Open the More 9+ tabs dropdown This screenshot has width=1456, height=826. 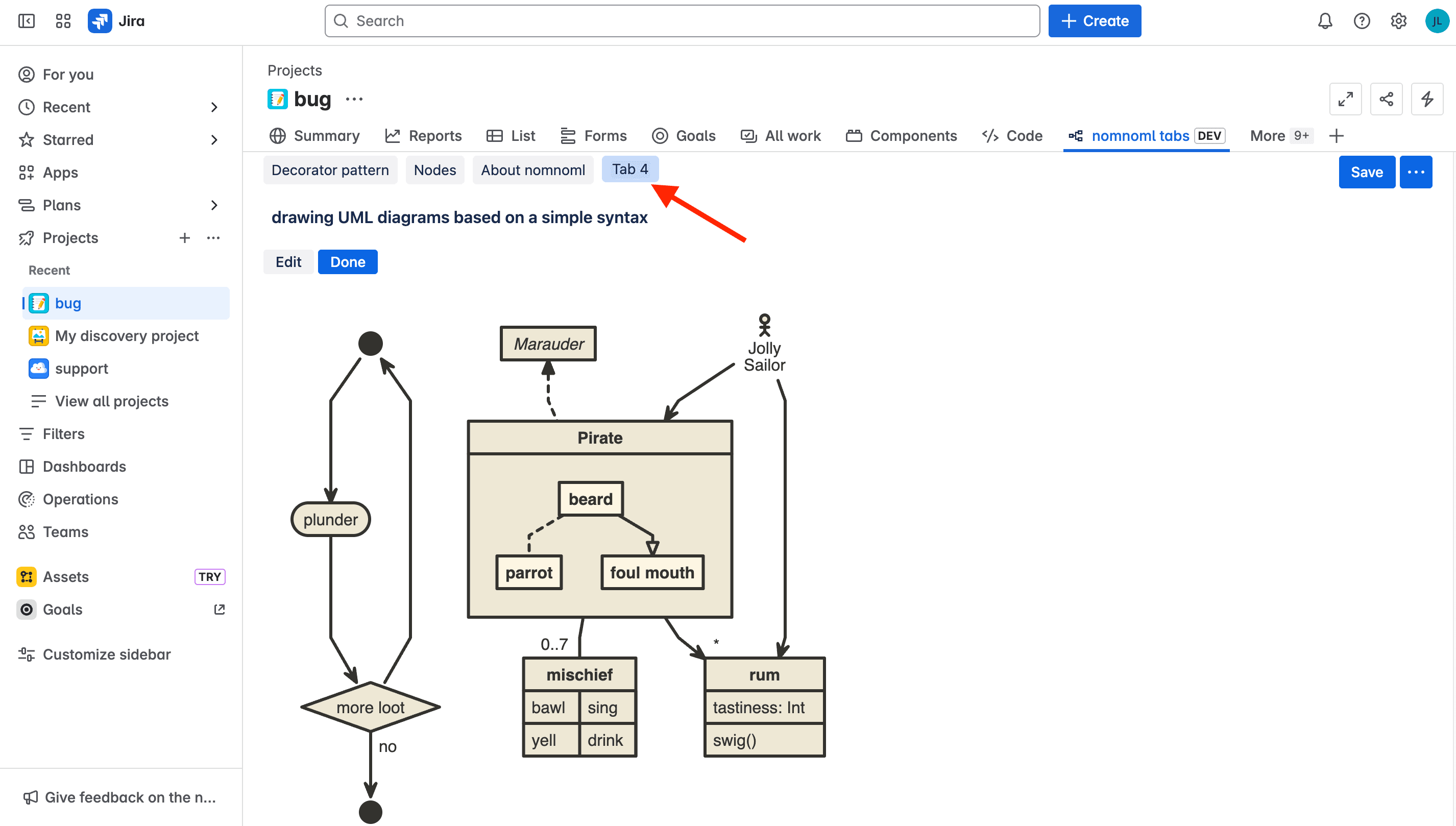pyautogui.click(x=1281, y=136)
